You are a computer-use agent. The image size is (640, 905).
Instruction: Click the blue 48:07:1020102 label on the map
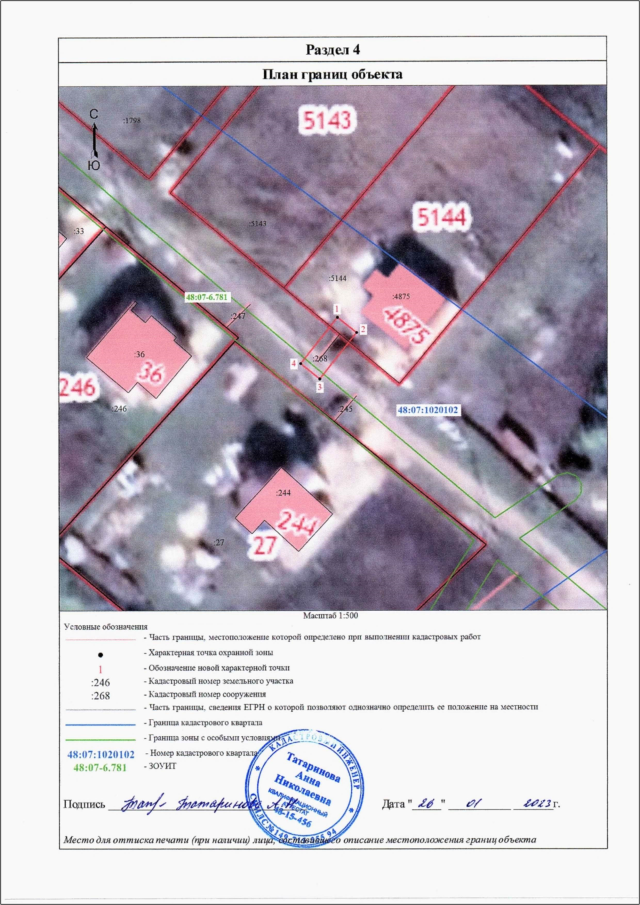[x=428, y=410]
